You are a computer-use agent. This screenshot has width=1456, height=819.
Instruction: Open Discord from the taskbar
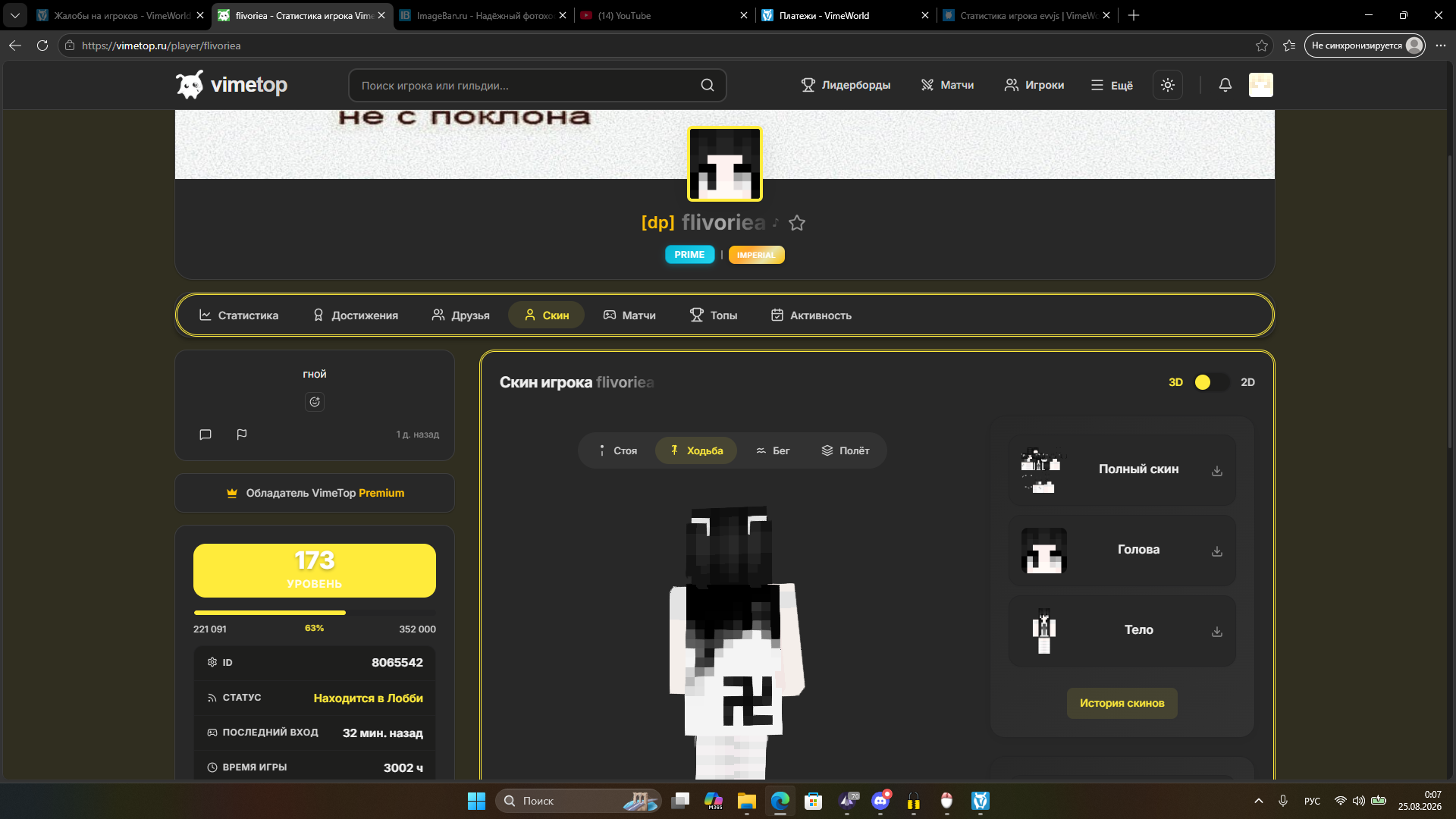880,801
